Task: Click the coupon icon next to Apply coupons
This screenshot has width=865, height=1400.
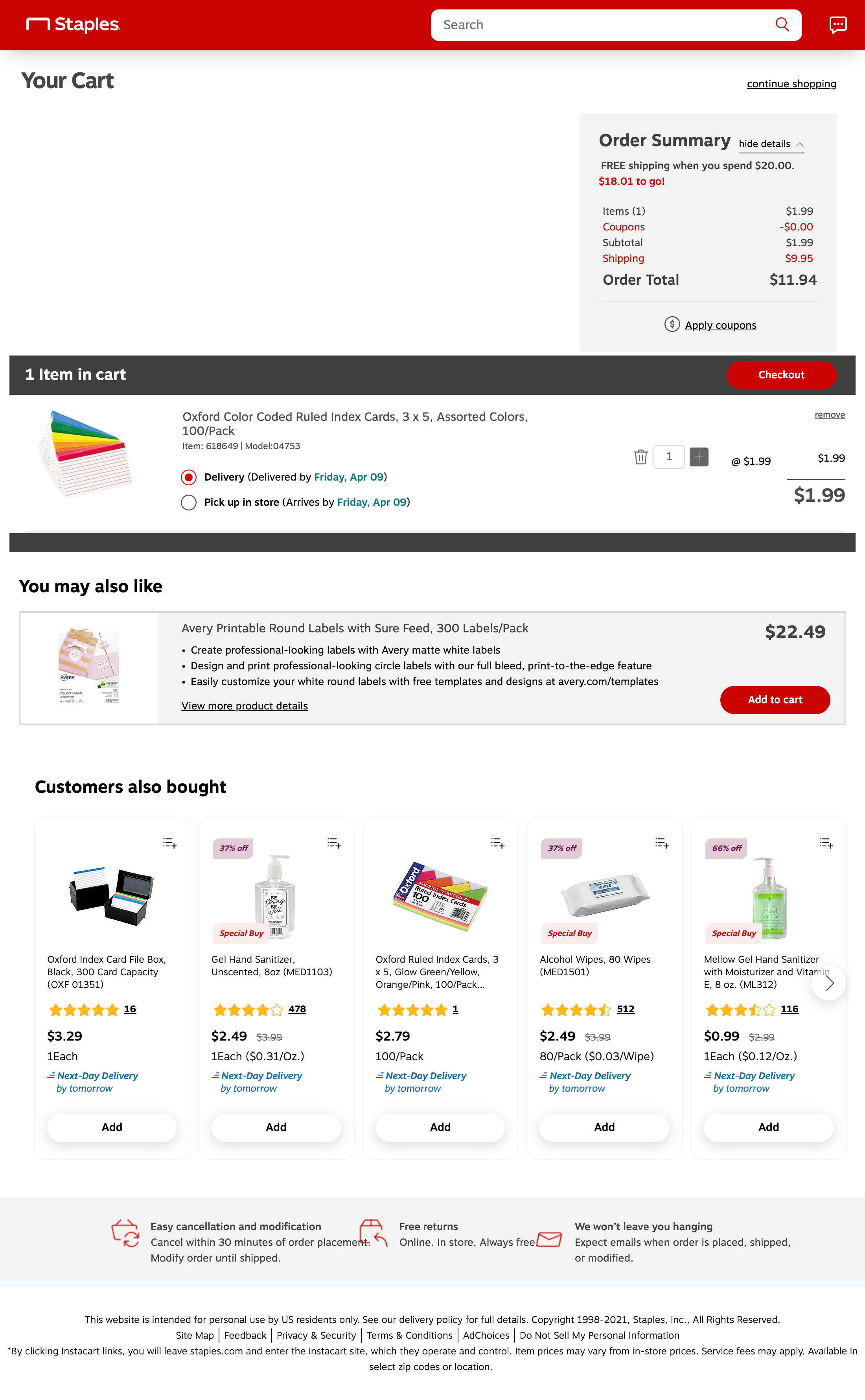Action: pyautogui.click(x=672, y=324)
